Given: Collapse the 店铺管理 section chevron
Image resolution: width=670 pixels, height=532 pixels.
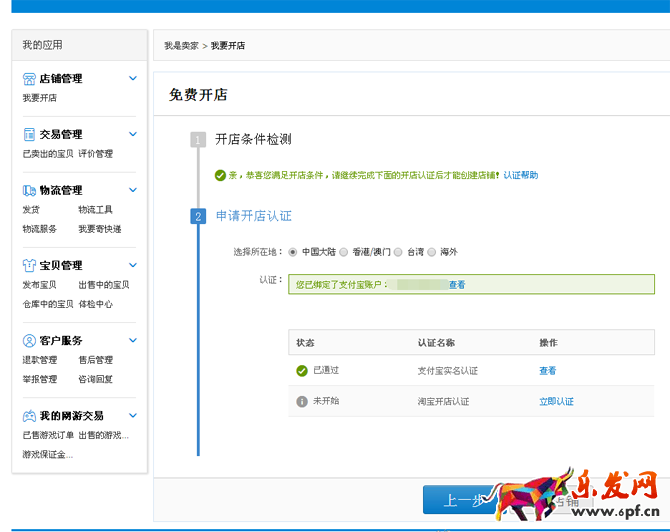Looking at the screenshot, I should pos(133,78).
